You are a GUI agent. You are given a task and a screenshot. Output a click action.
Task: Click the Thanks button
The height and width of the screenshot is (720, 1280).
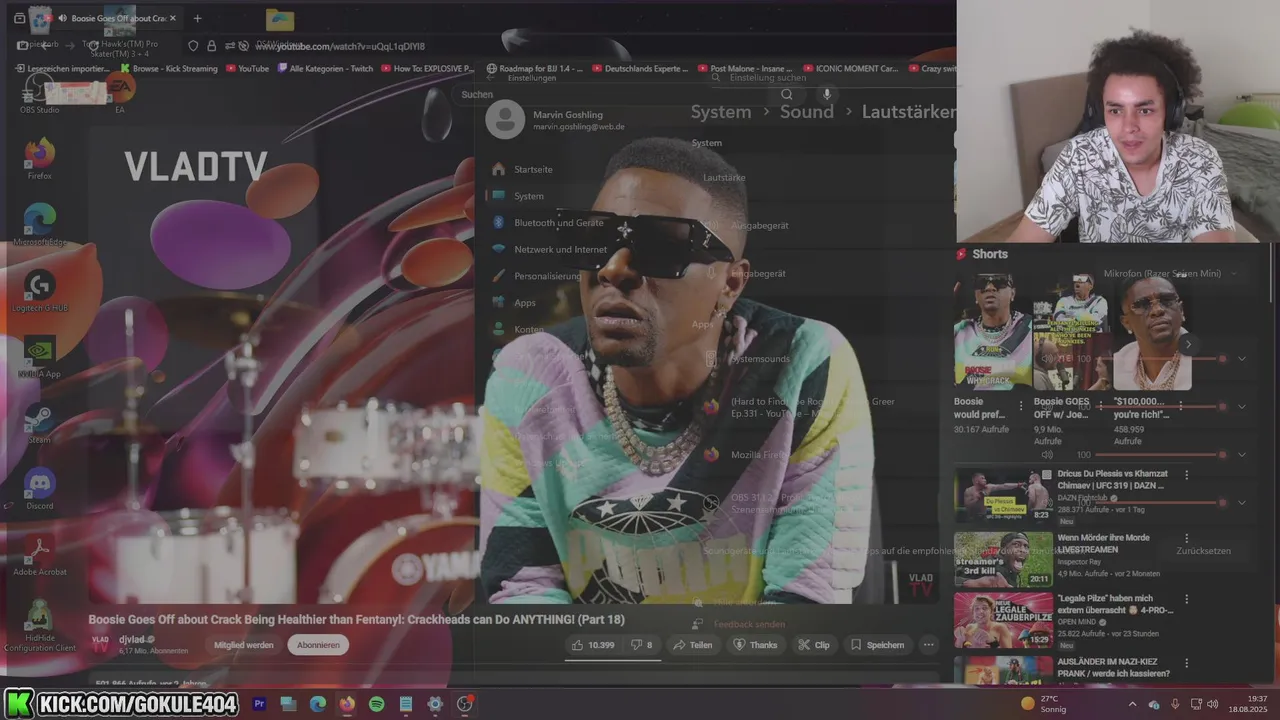coord(755,645)
